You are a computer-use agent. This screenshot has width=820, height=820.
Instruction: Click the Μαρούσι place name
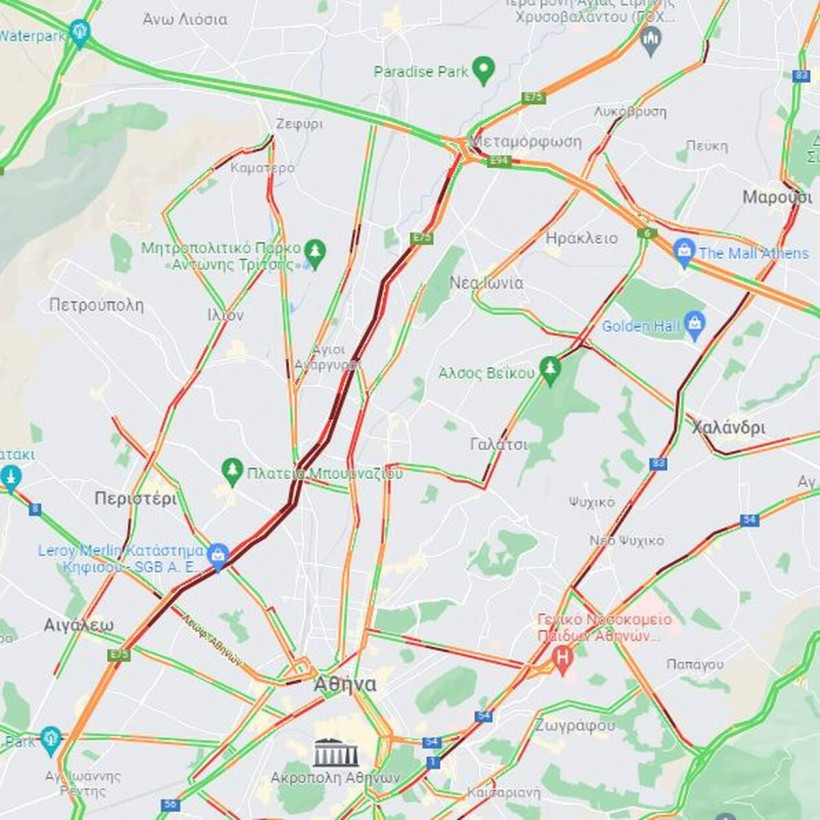pos(777,197)
